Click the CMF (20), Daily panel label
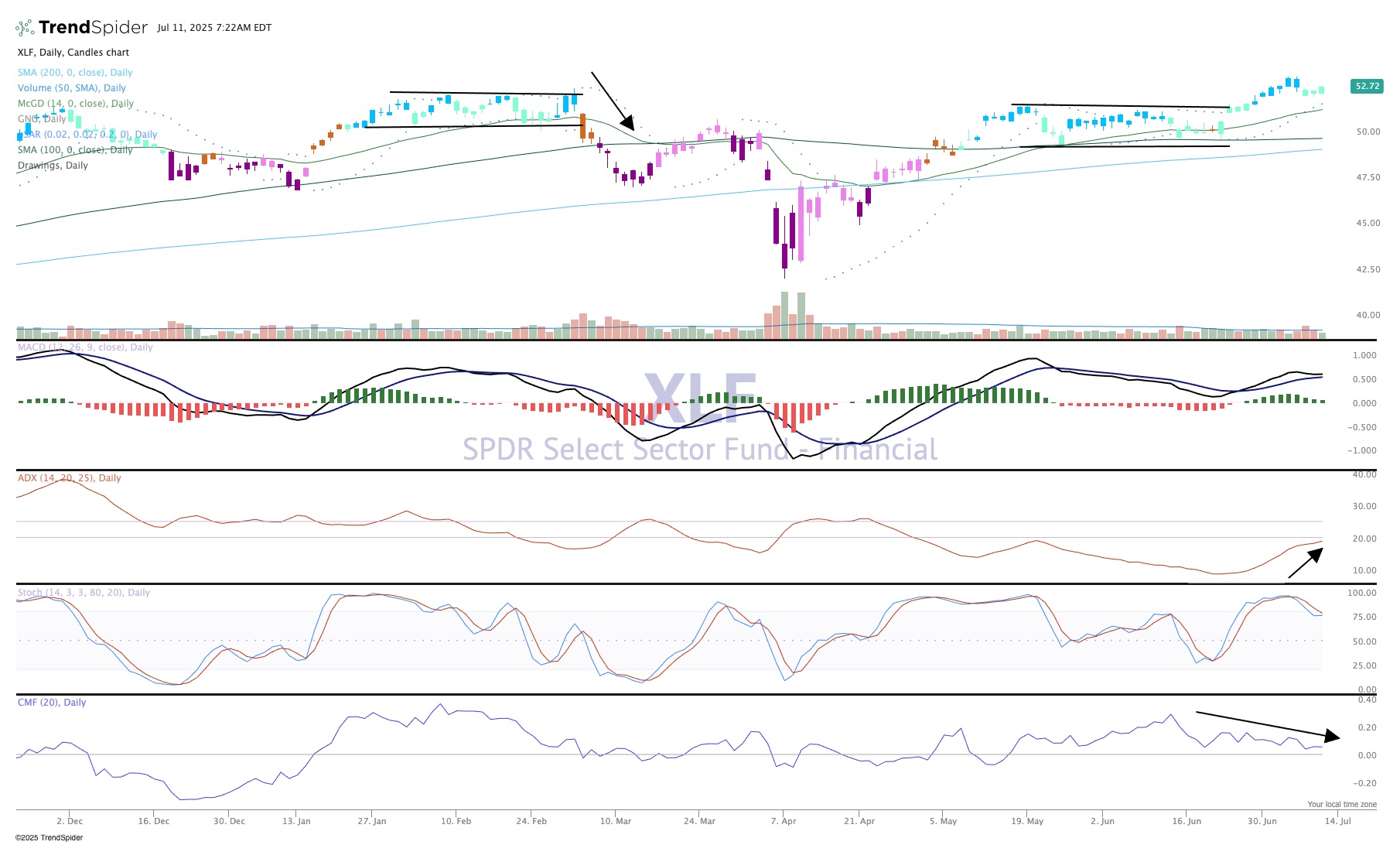Viewport: 1400px width, 845px height. coord(52,703)
